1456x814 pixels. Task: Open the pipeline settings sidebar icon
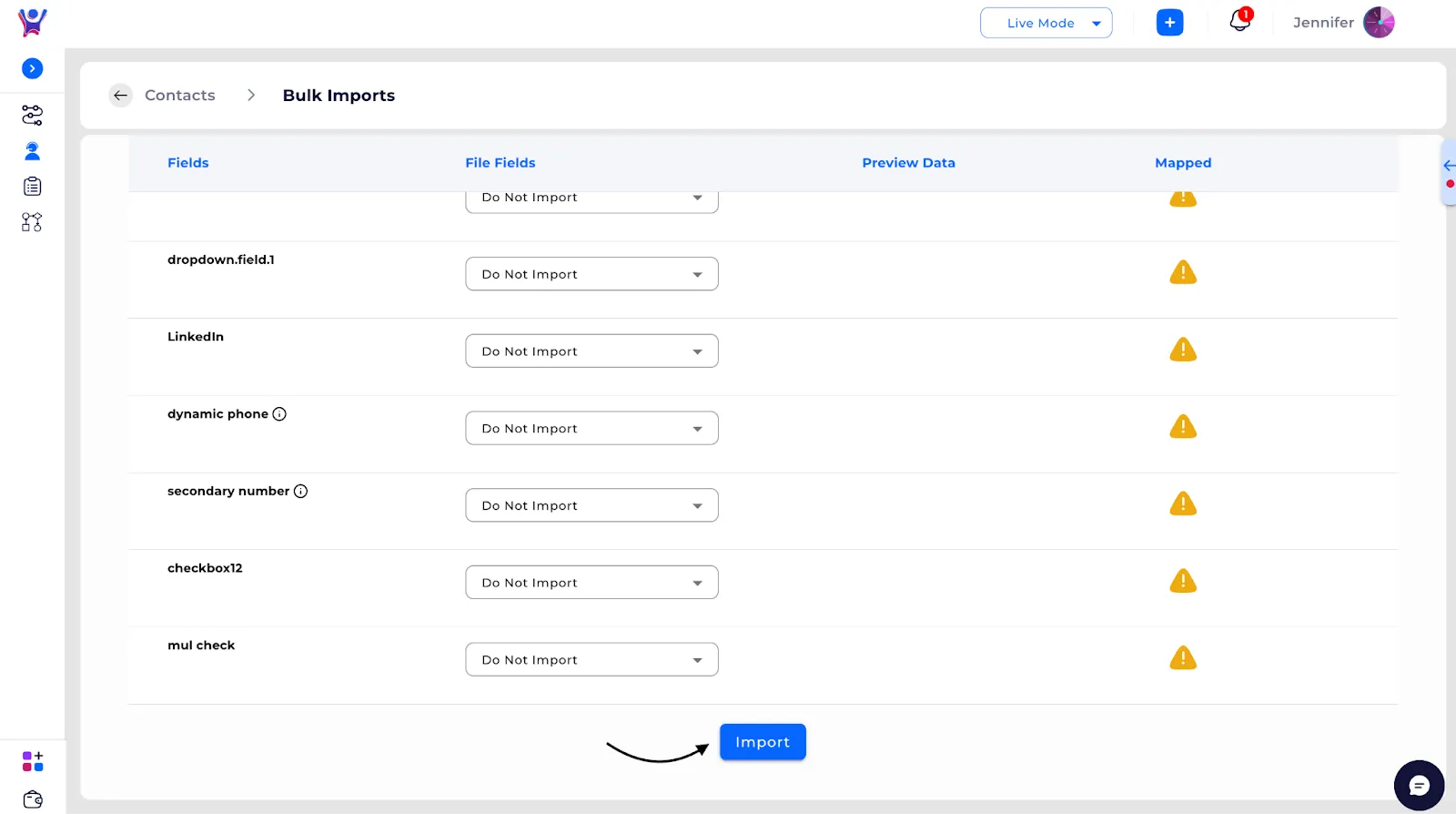pyautogui.click(x=32, y=115)
